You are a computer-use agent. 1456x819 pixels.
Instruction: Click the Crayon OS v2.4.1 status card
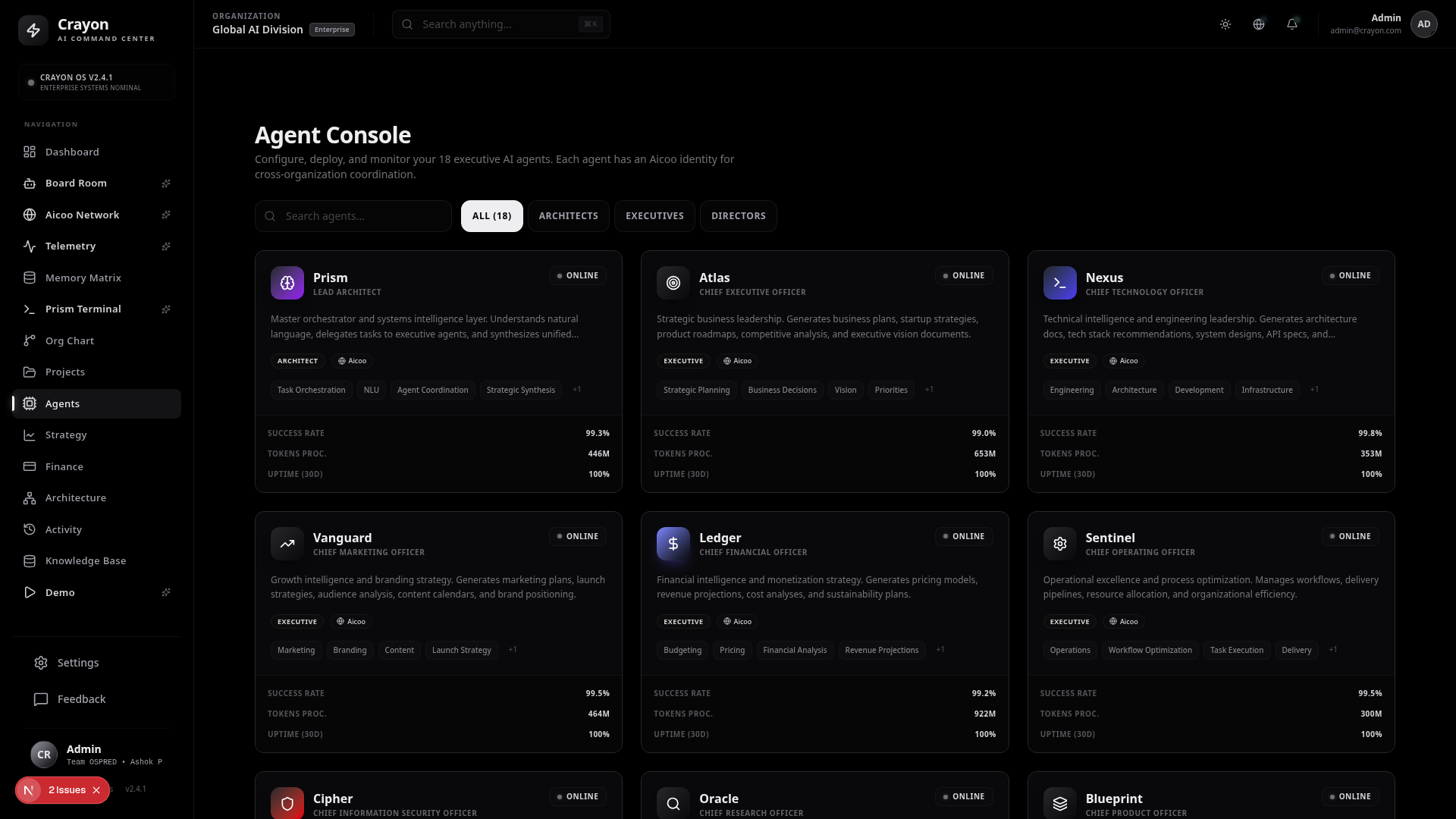tap(96, 82)
